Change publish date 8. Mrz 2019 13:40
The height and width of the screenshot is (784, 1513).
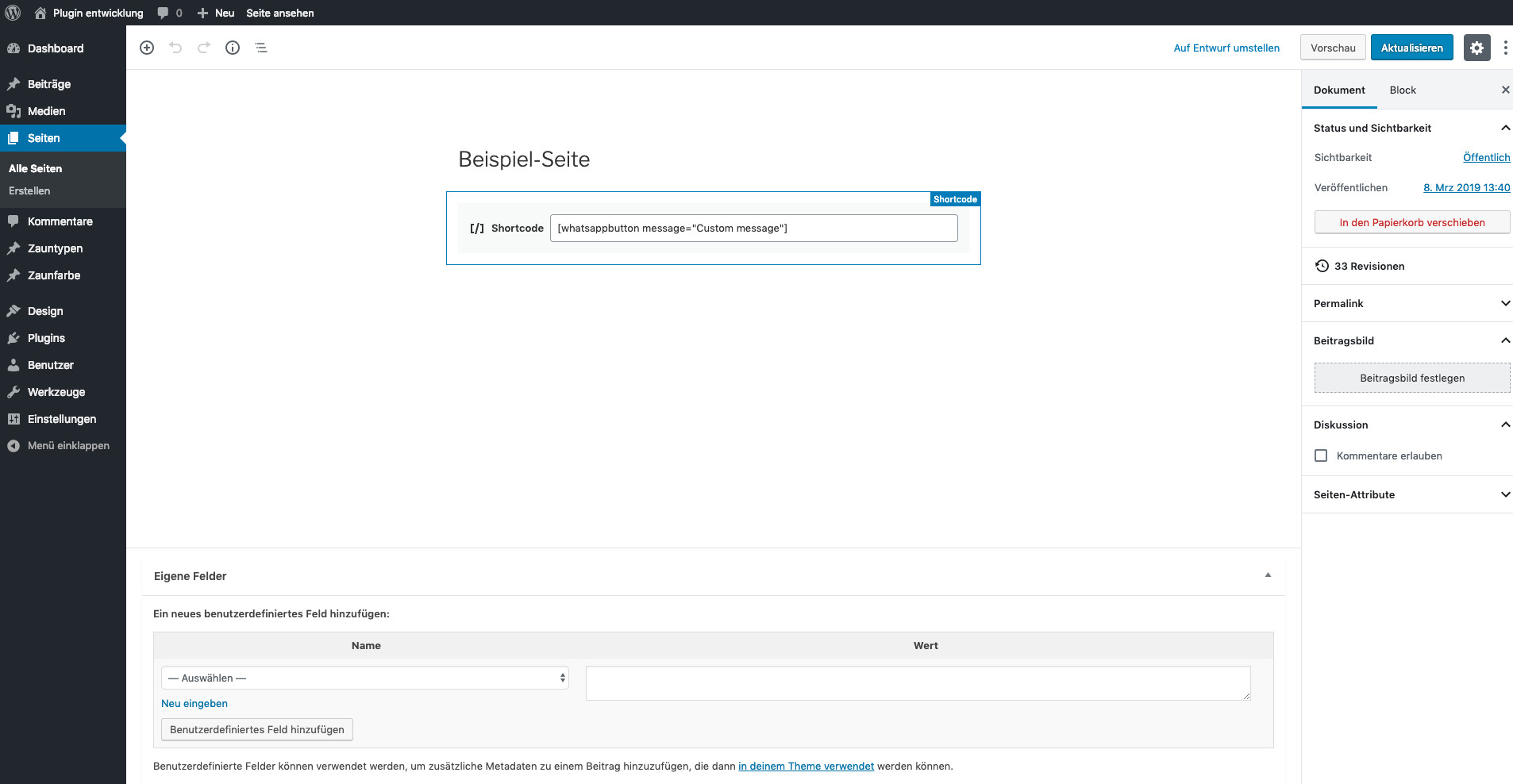point(1467,187)
